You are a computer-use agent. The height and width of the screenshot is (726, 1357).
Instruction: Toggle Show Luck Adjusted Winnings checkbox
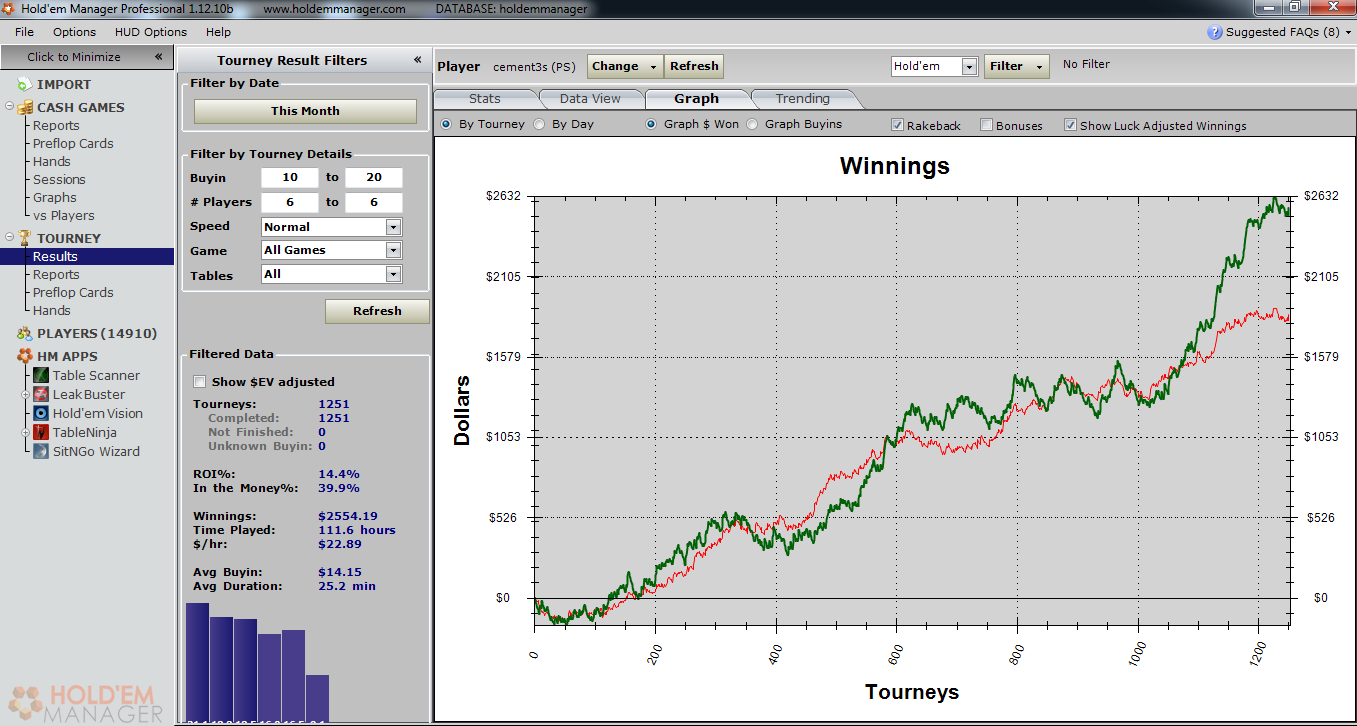coord(1071,125)
